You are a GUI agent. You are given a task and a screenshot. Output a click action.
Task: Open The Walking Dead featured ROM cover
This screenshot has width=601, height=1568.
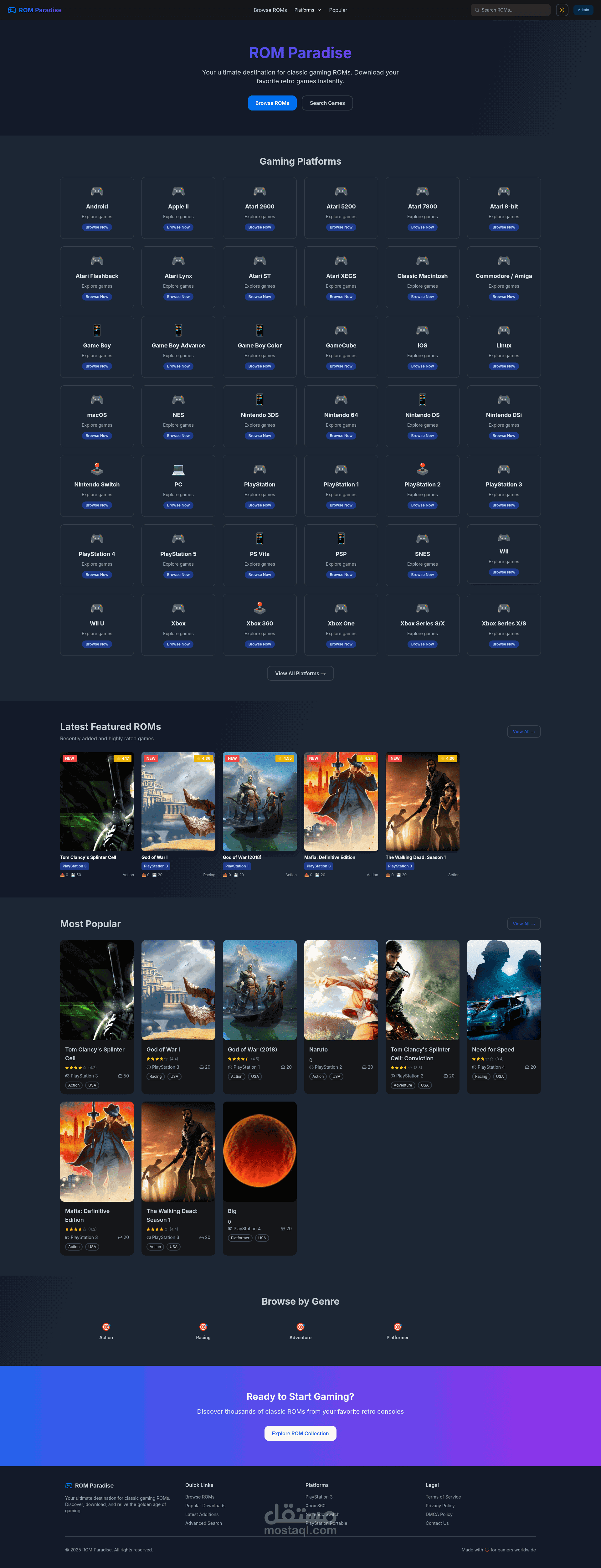(x=423, y=802)
